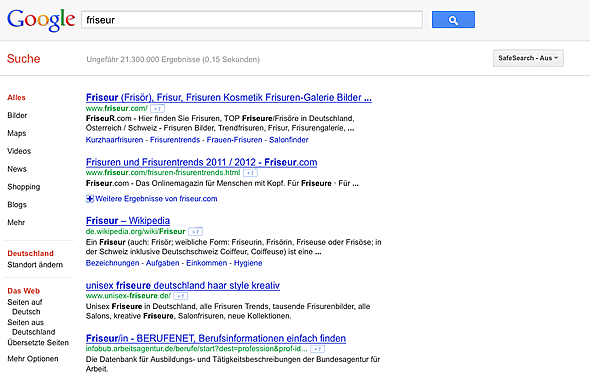Image resolution: width=590 pixels, height=377 pixels.
Task: Click +1 button next to infobub.arbeitsagentur.de URL
Action: 318,349
